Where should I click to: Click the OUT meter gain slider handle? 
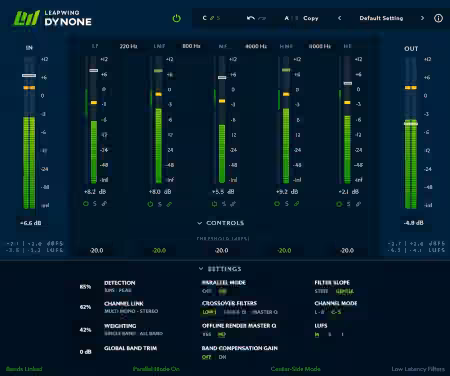(x=411, y=124)
